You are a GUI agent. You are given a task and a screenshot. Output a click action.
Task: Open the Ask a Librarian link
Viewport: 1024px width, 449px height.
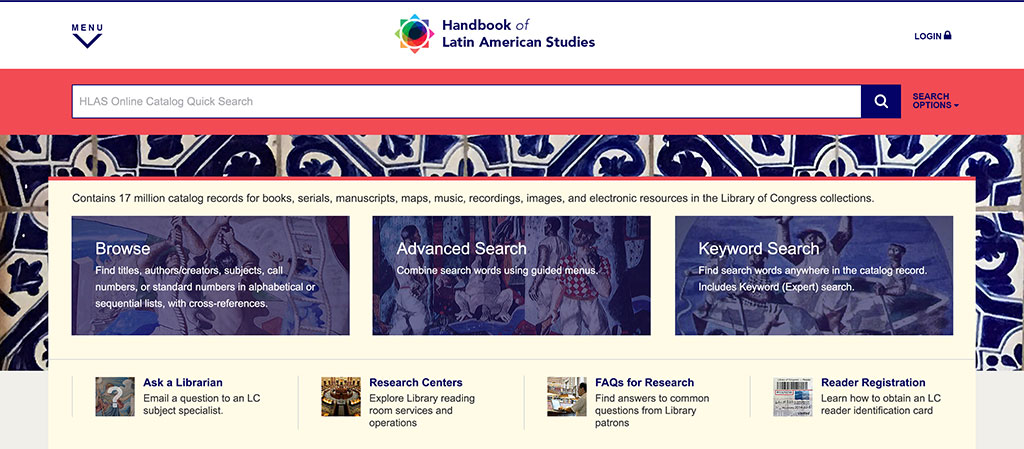point(183,382)
